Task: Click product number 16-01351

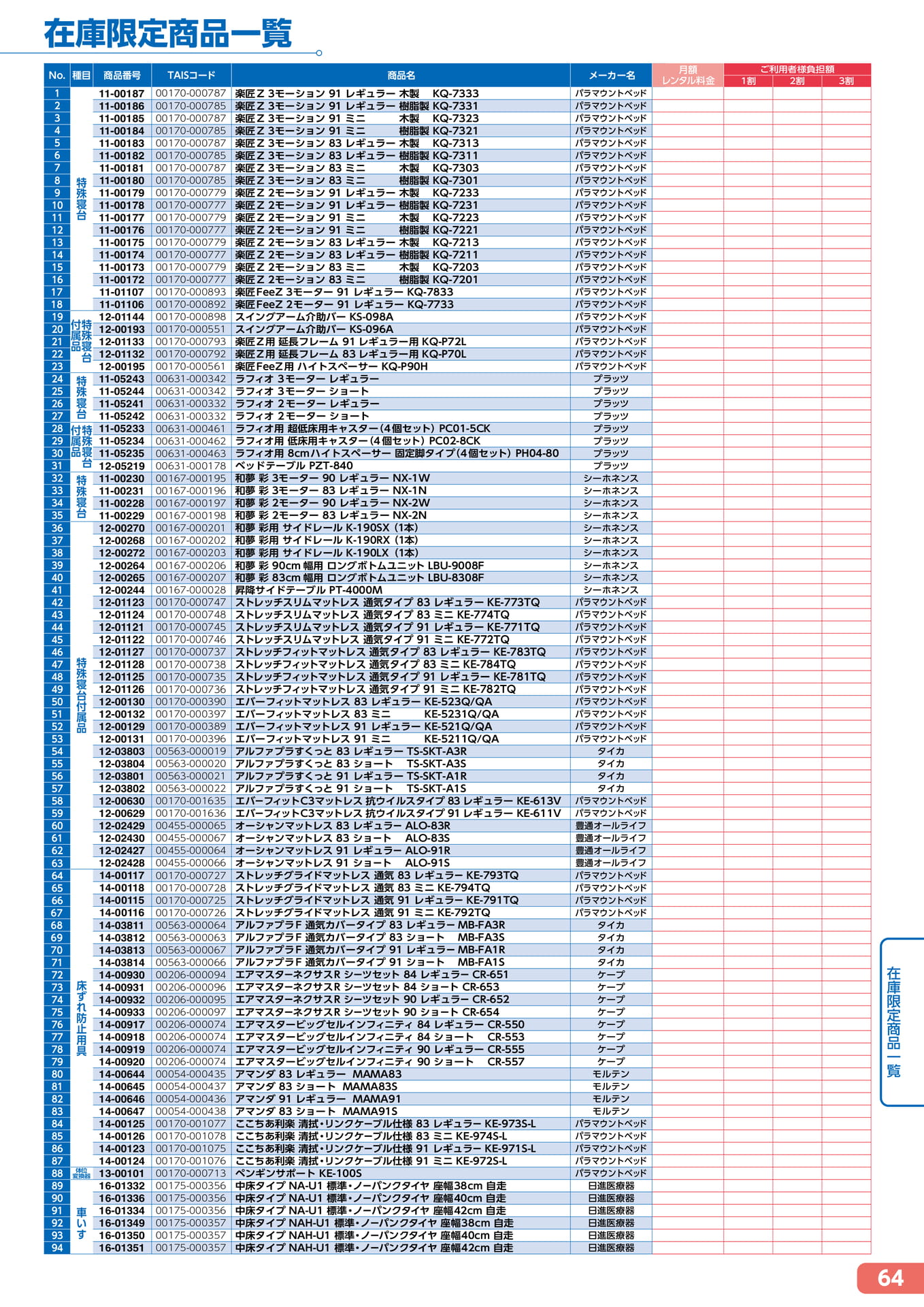Action: 122,1248
